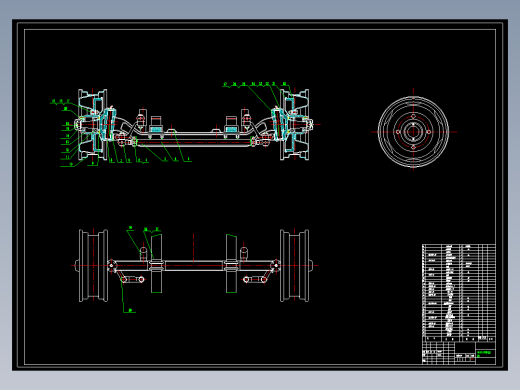This screenshot has height=390, width=520.
Task: Click the green drawing title text in the title block
Action: 484,353
